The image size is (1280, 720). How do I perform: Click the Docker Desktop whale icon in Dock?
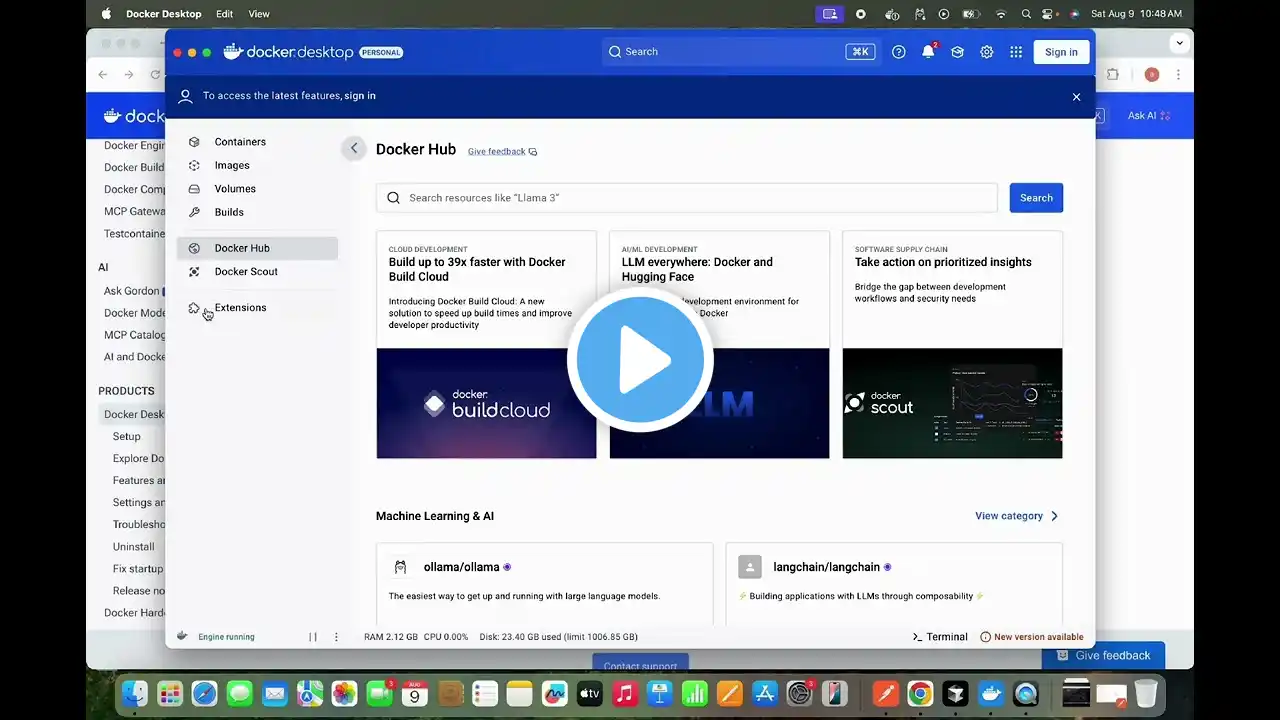tap(990, 693)
